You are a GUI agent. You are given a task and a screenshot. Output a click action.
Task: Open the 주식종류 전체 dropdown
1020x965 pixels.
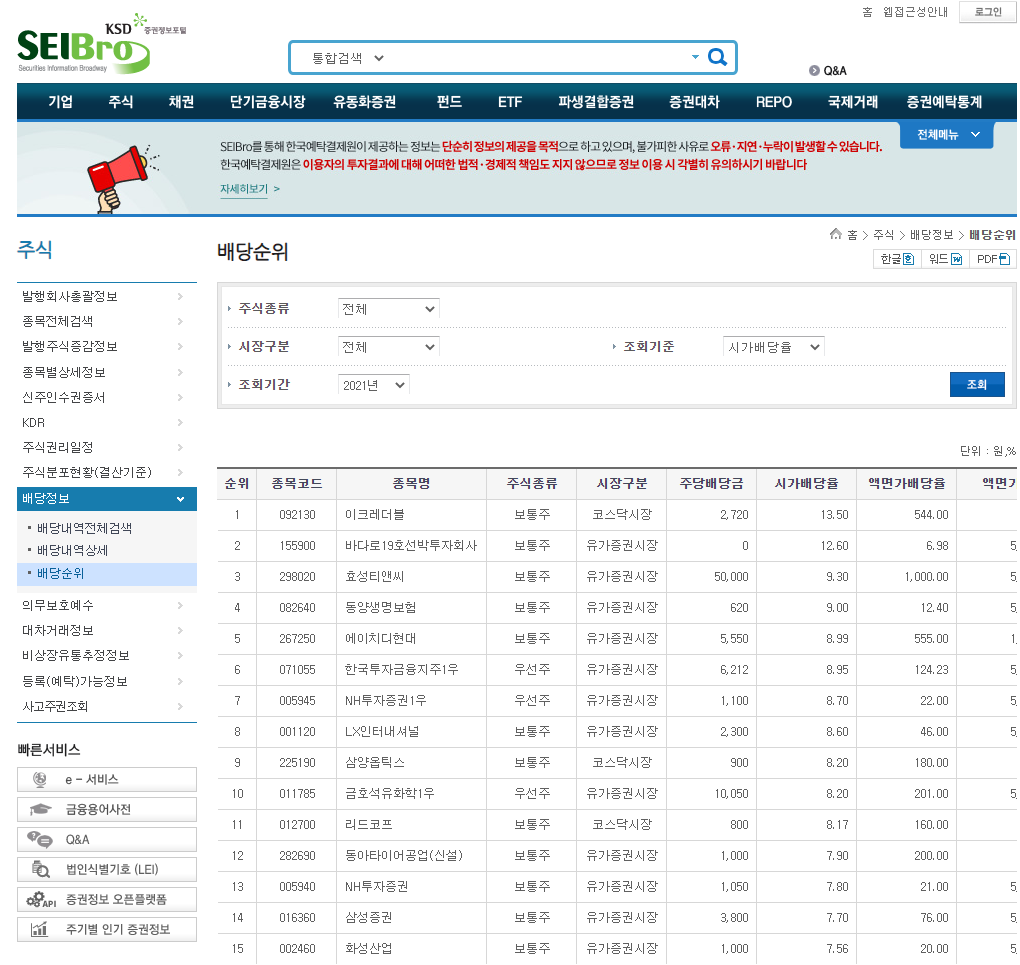pyautogui.click(x=388, y=308)
